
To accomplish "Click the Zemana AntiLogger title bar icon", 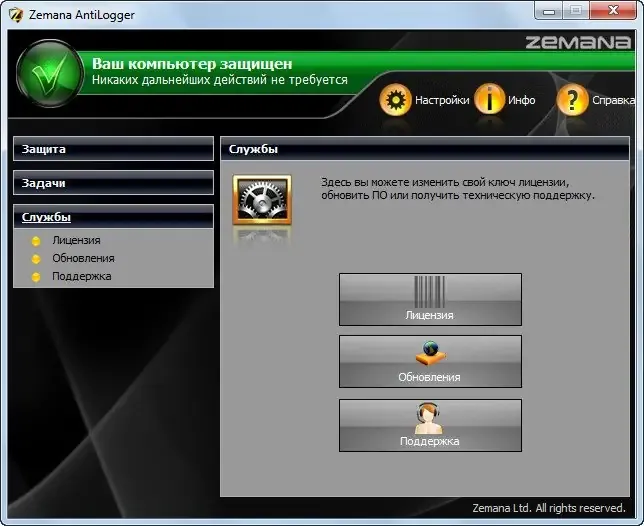I will (x=16, y=15).
